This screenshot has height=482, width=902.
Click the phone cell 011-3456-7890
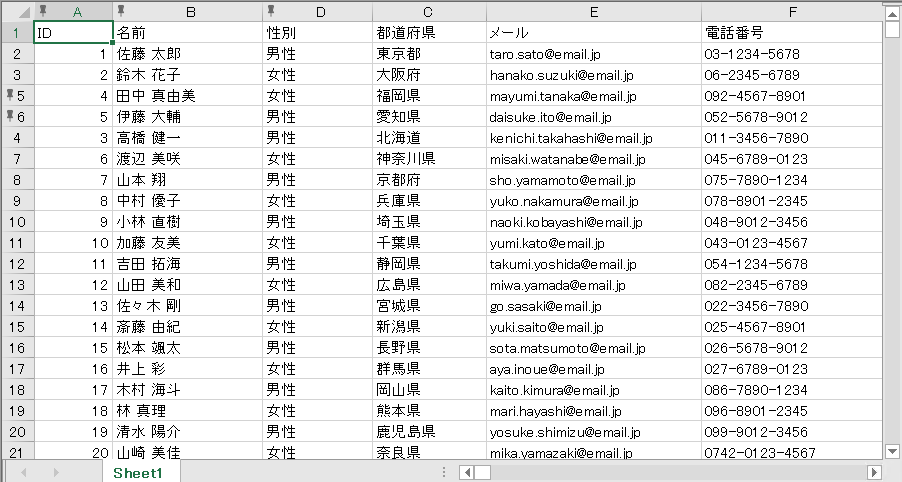(x=792, y=137)
